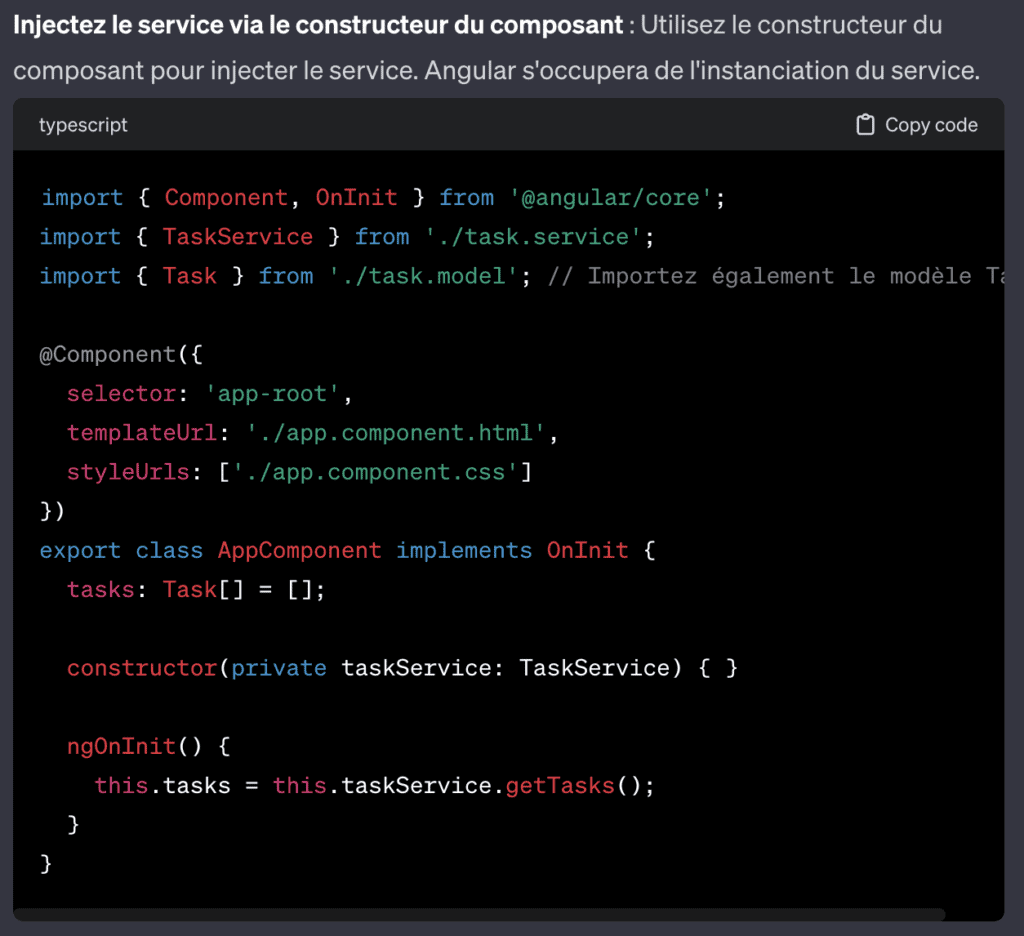The height and width of the screenshot is (936, 1024).
Task: Click the code block's horizontal scrollbar
Action: click(480, 914)
